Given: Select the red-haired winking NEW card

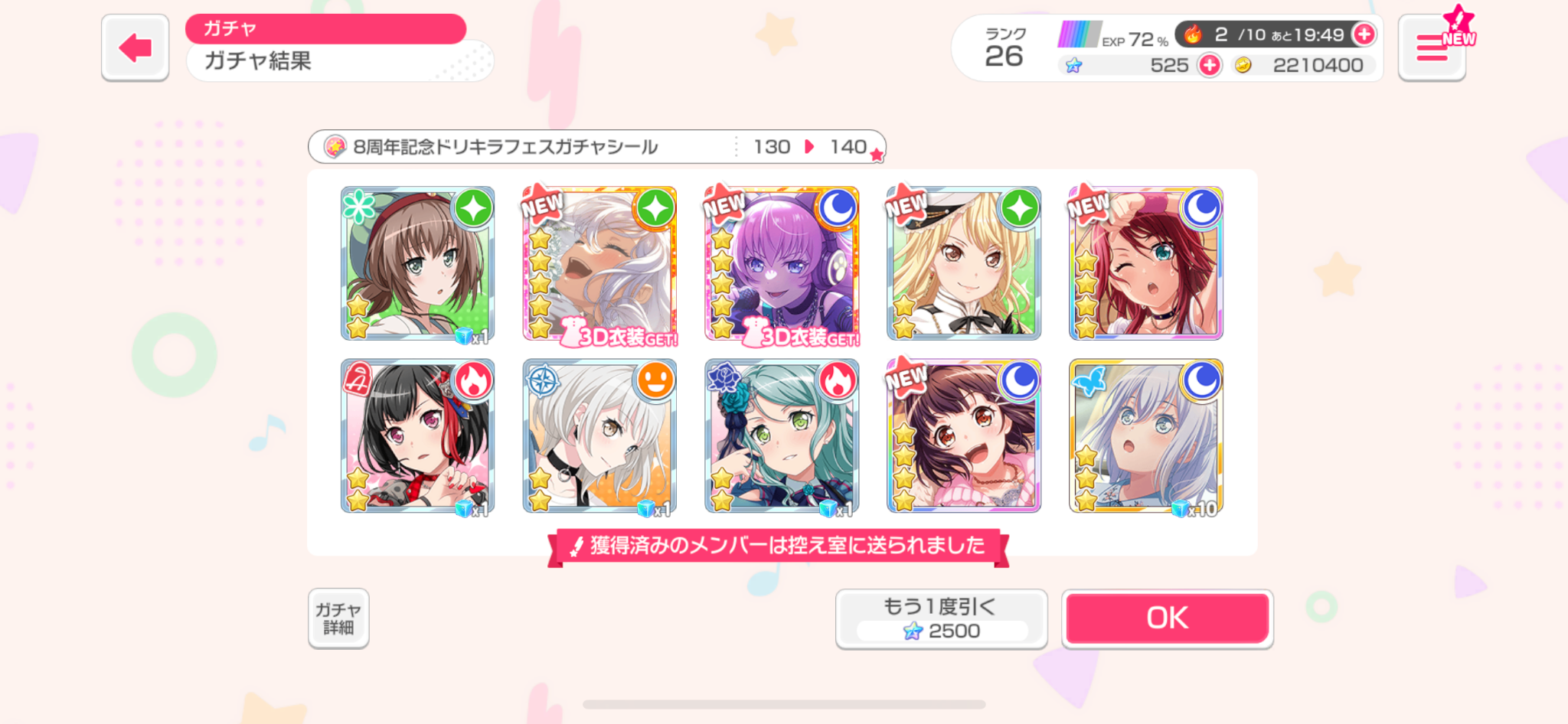Looking at the screenshot, I should 1146,263.
